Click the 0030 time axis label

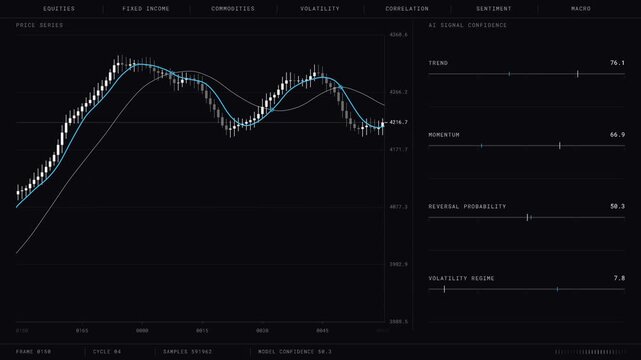click(262, 331)
